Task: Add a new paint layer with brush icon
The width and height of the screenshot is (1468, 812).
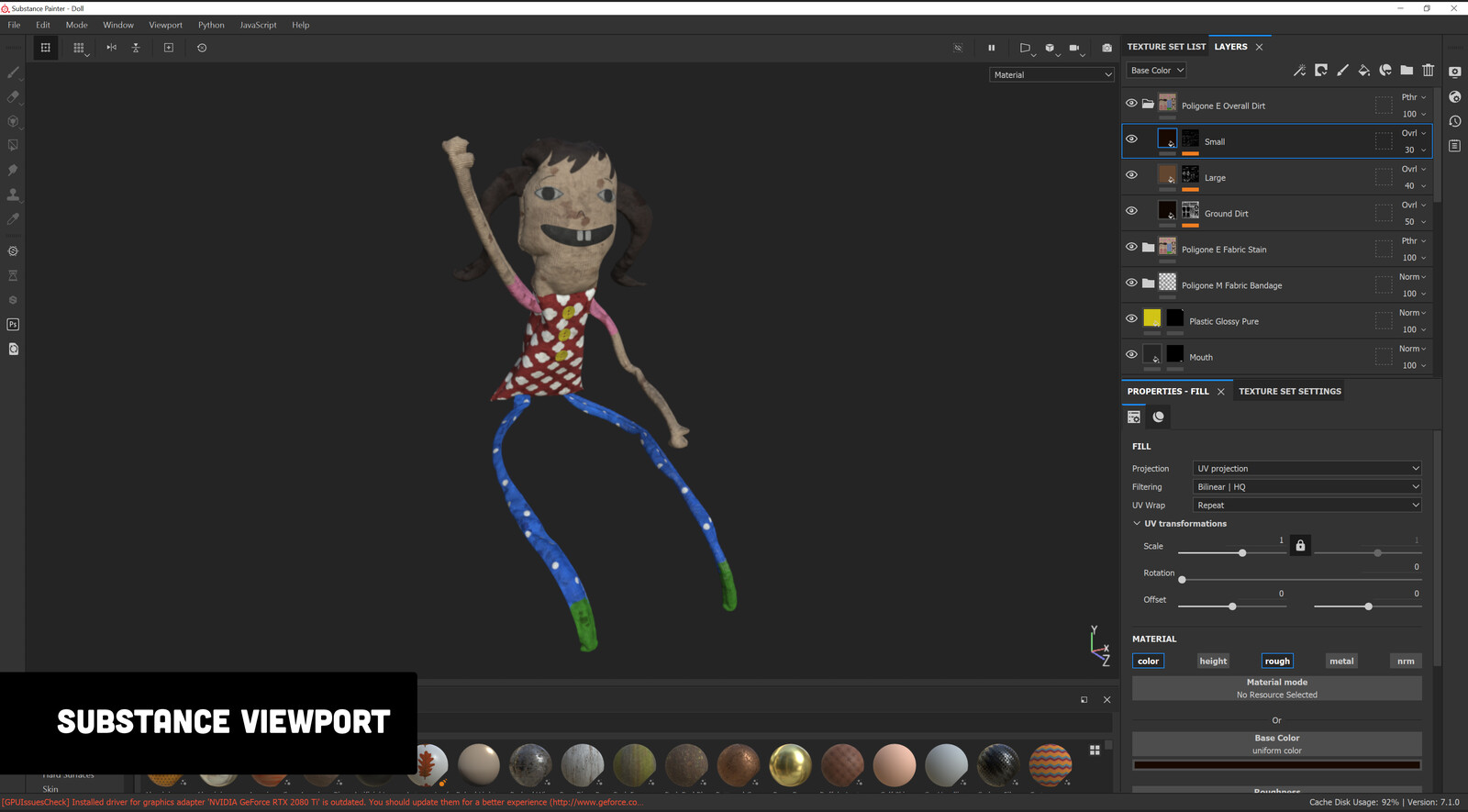Action: click(1342, 70)
